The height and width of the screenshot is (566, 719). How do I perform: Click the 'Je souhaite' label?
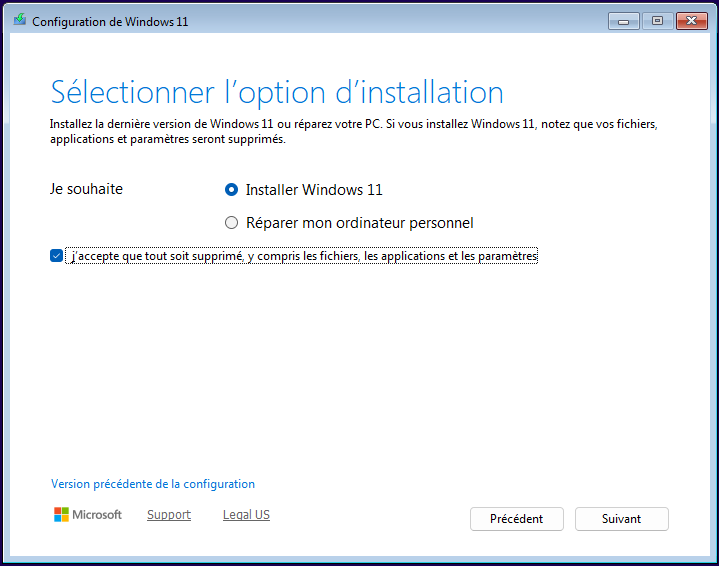[86, 188]
